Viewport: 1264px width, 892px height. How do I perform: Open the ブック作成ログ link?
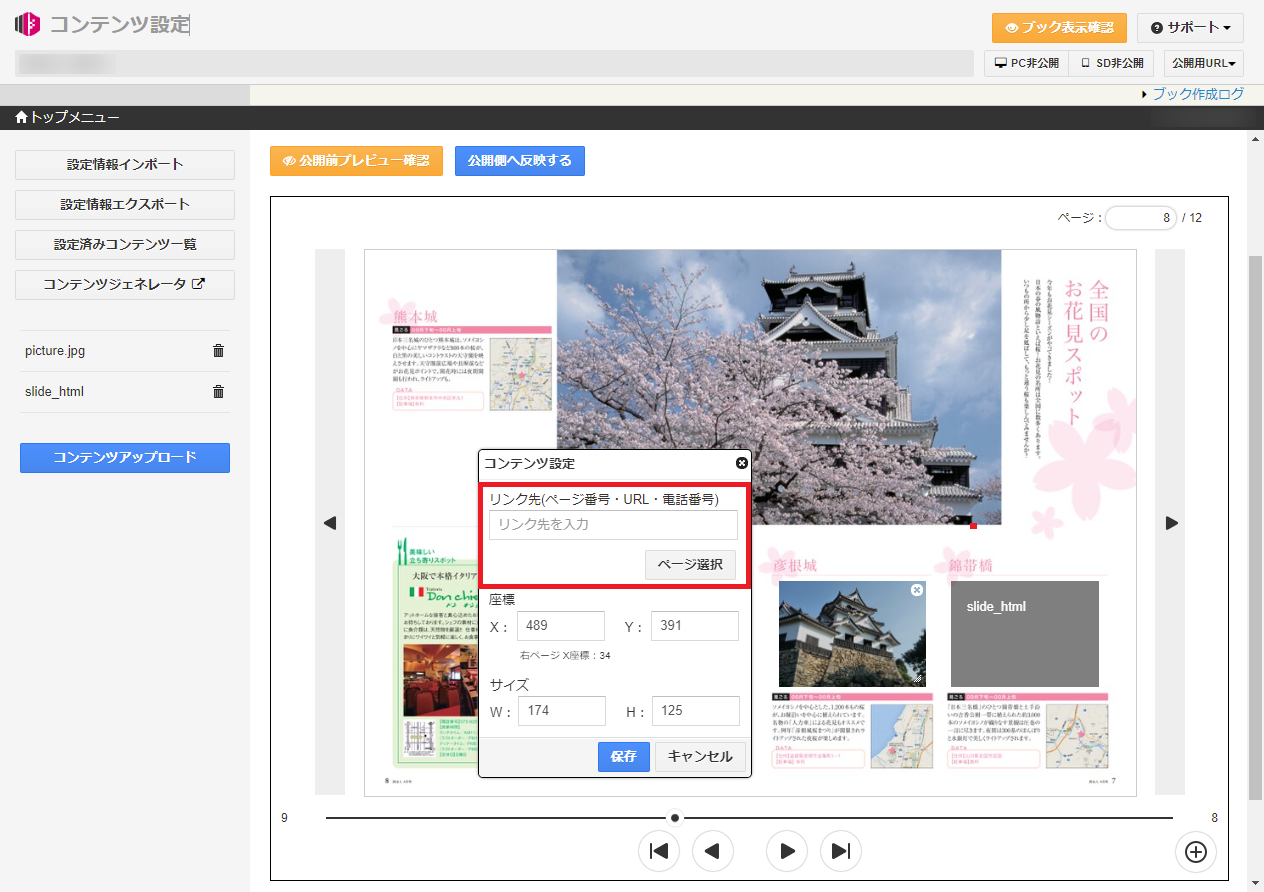(x=1197, y=94)
